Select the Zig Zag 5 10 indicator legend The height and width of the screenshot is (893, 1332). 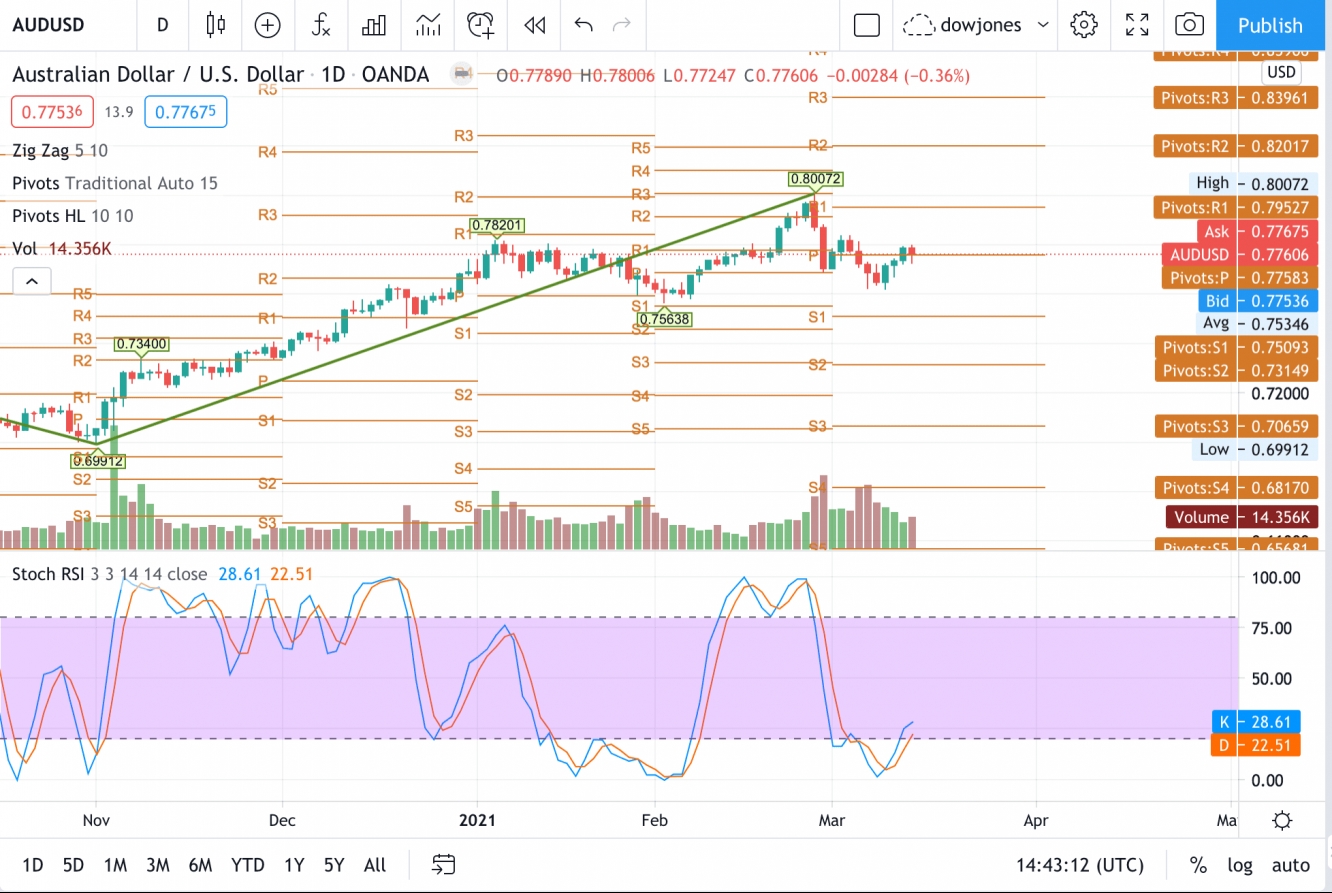[60, 151]
